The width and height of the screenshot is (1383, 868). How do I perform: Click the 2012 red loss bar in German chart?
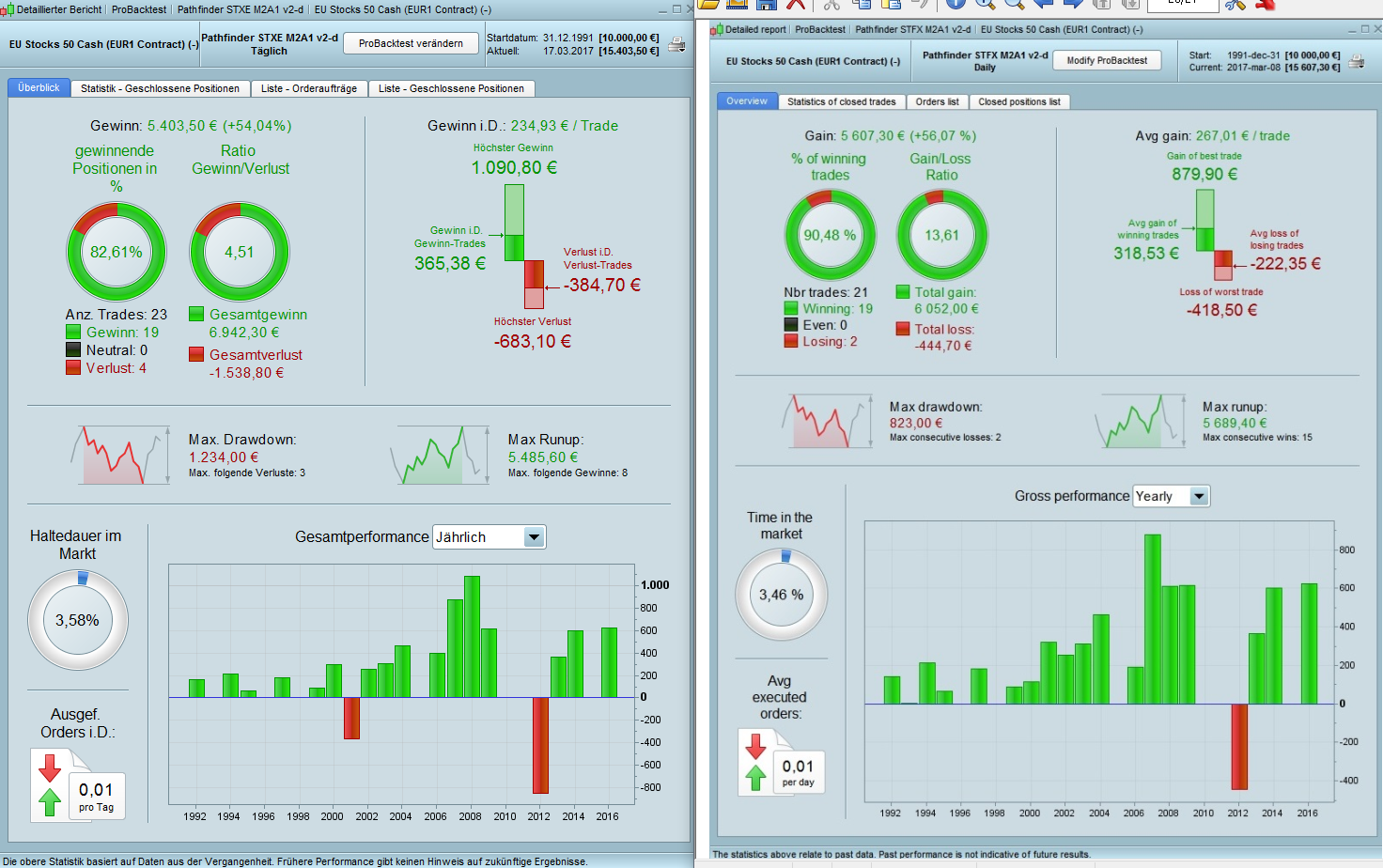[x=540, y=745]
